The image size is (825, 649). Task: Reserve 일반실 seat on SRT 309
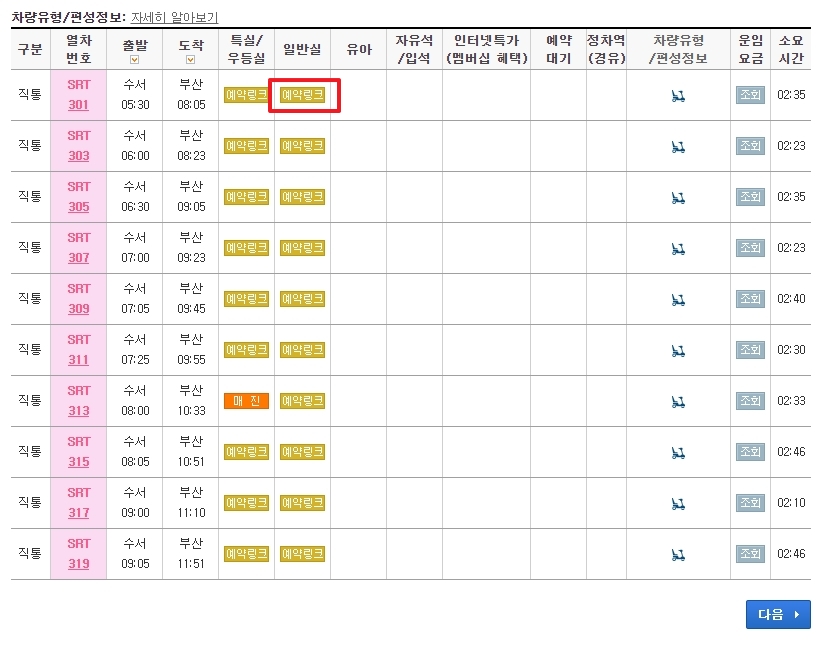coord(303,299)
